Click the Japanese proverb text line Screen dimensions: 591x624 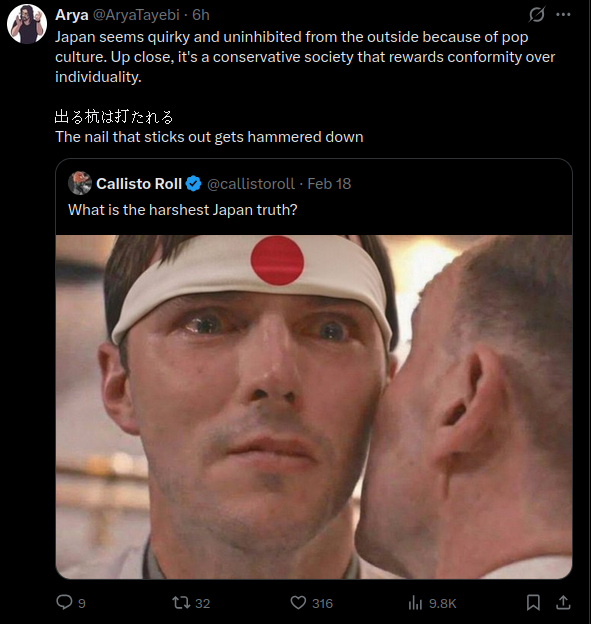(x=114, y=117)
